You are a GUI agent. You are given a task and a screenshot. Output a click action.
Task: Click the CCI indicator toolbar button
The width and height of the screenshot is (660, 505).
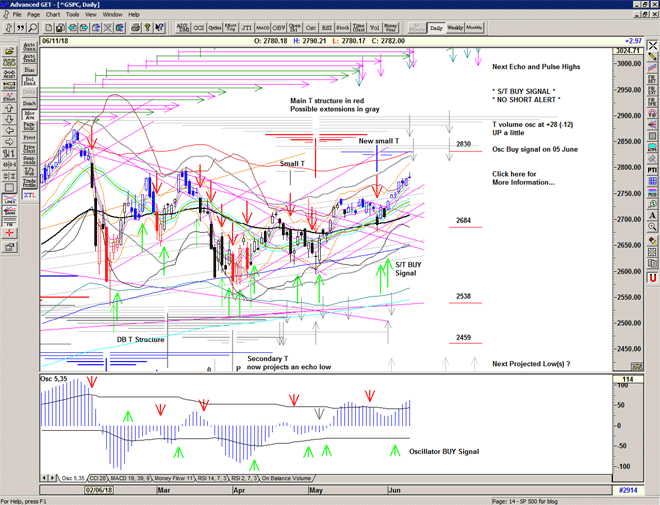pos(198,28)
